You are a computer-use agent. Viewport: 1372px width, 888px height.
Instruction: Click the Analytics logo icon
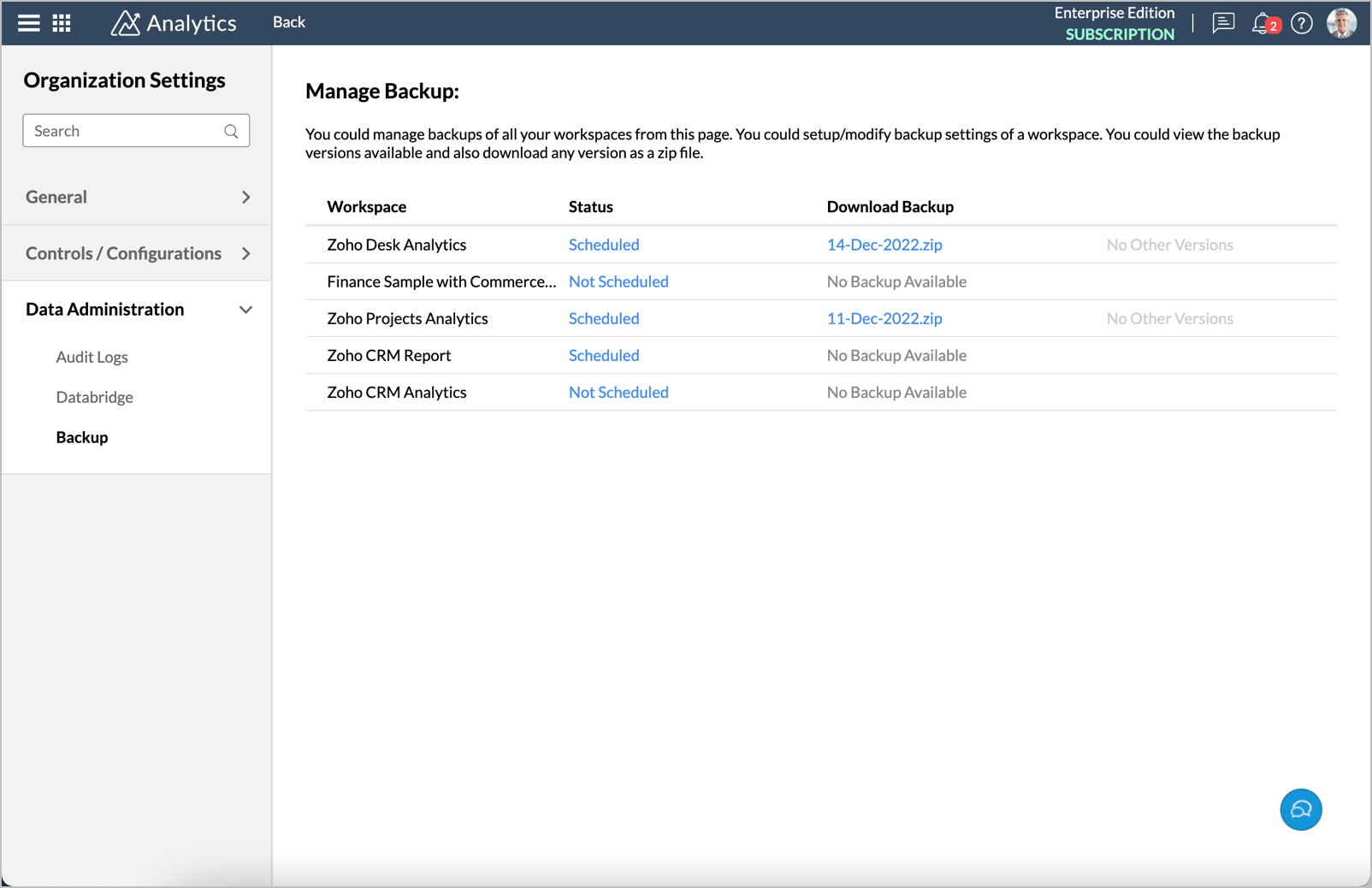click(x=125, y=23)
